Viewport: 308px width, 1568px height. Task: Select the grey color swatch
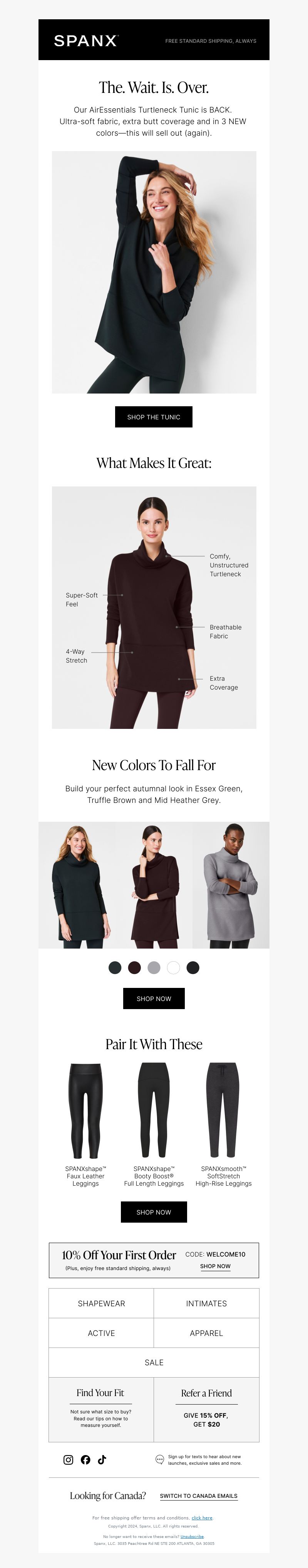[x=154, y=968]
